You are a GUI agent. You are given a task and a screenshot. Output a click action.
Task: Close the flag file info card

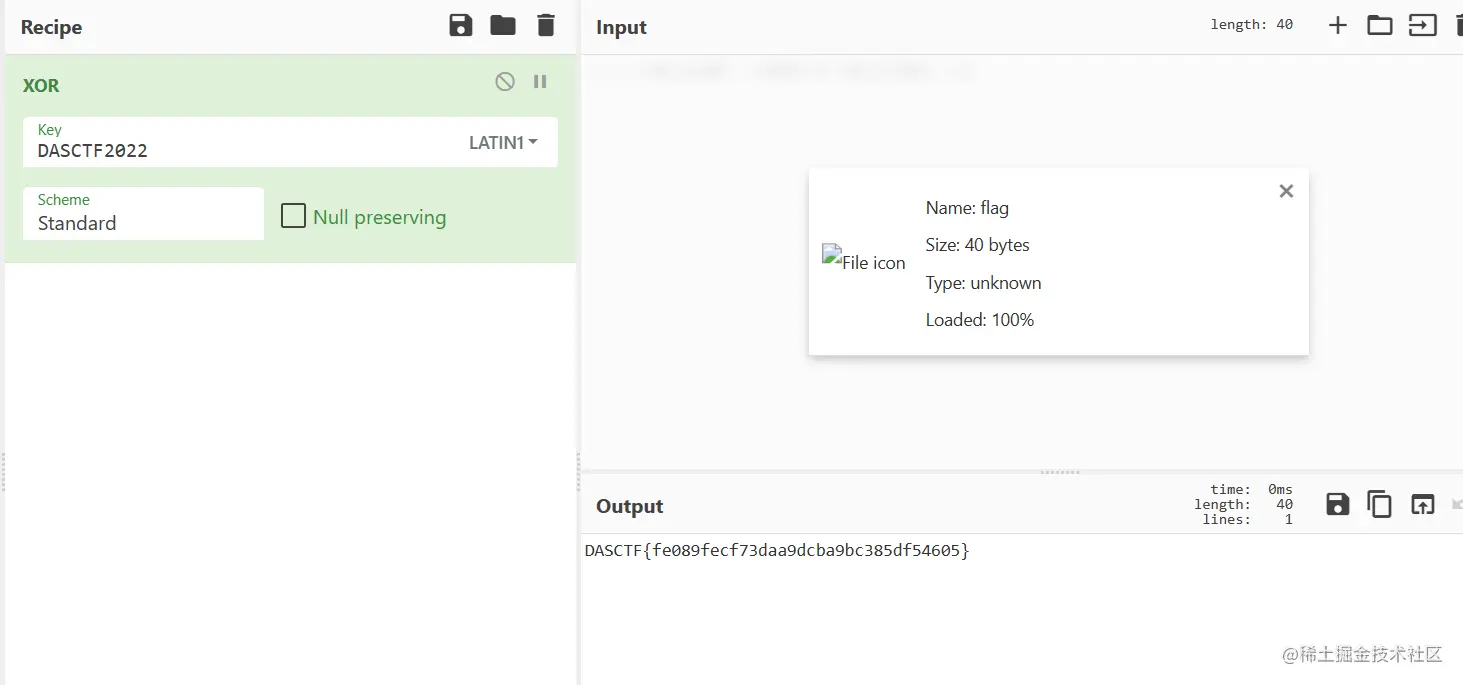[x=1286, y=191]
